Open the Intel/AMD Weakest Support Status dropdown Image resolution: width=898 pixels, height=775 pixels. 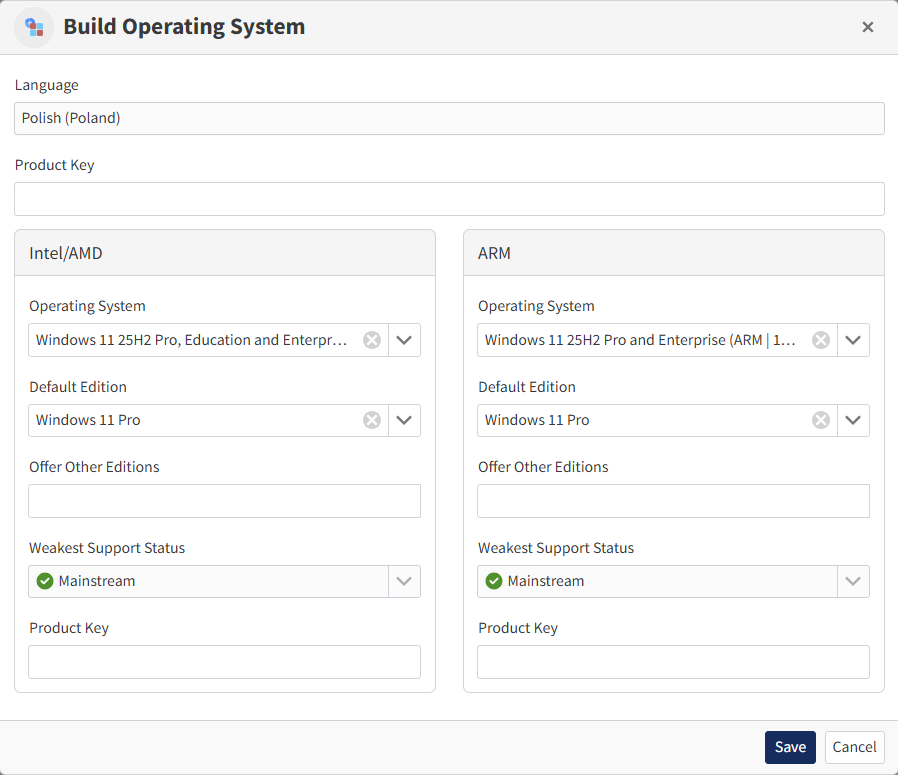point(404,580)
